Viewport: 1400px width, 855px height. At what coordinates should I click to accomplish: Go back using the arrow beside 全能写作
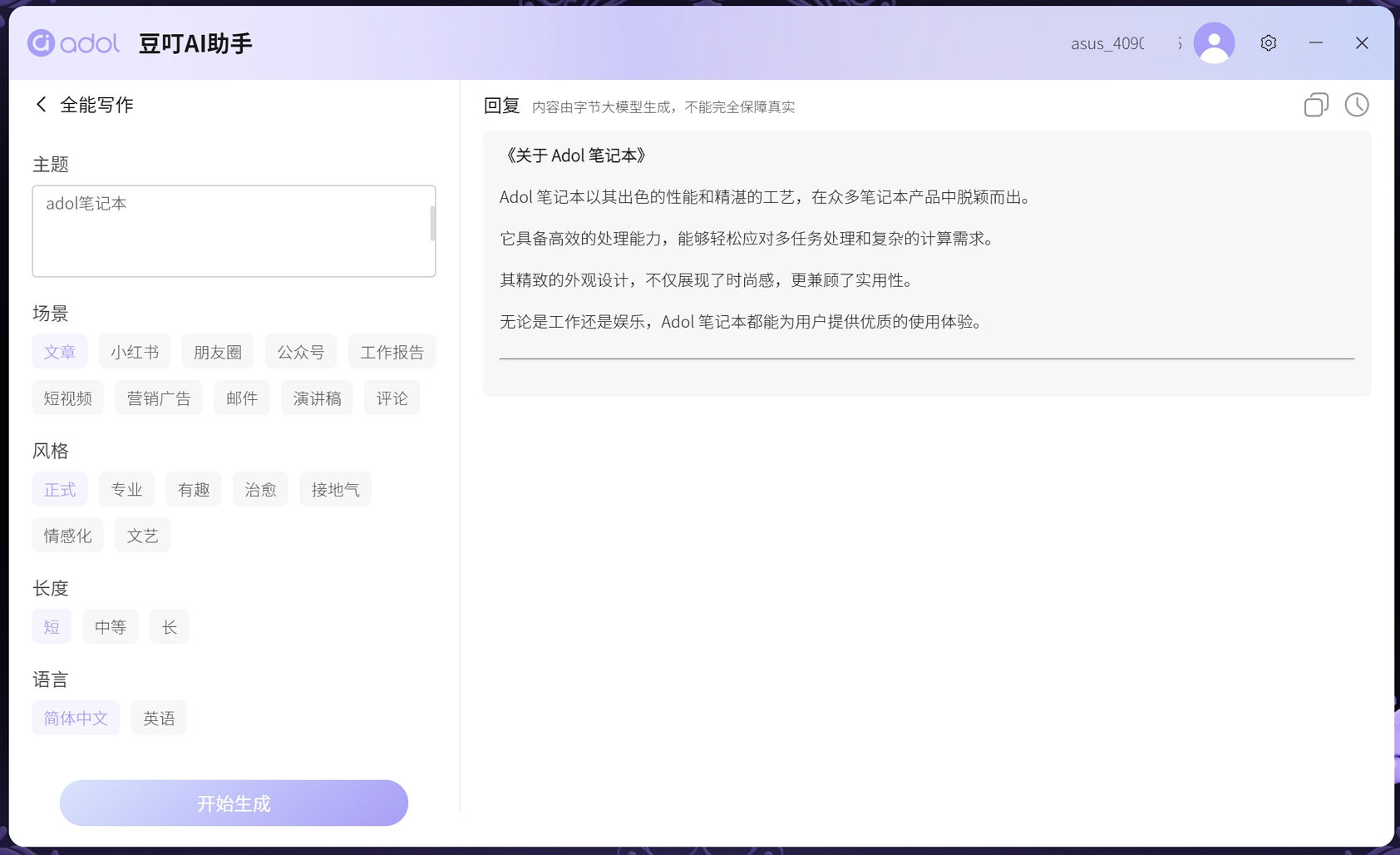(41, 105)
